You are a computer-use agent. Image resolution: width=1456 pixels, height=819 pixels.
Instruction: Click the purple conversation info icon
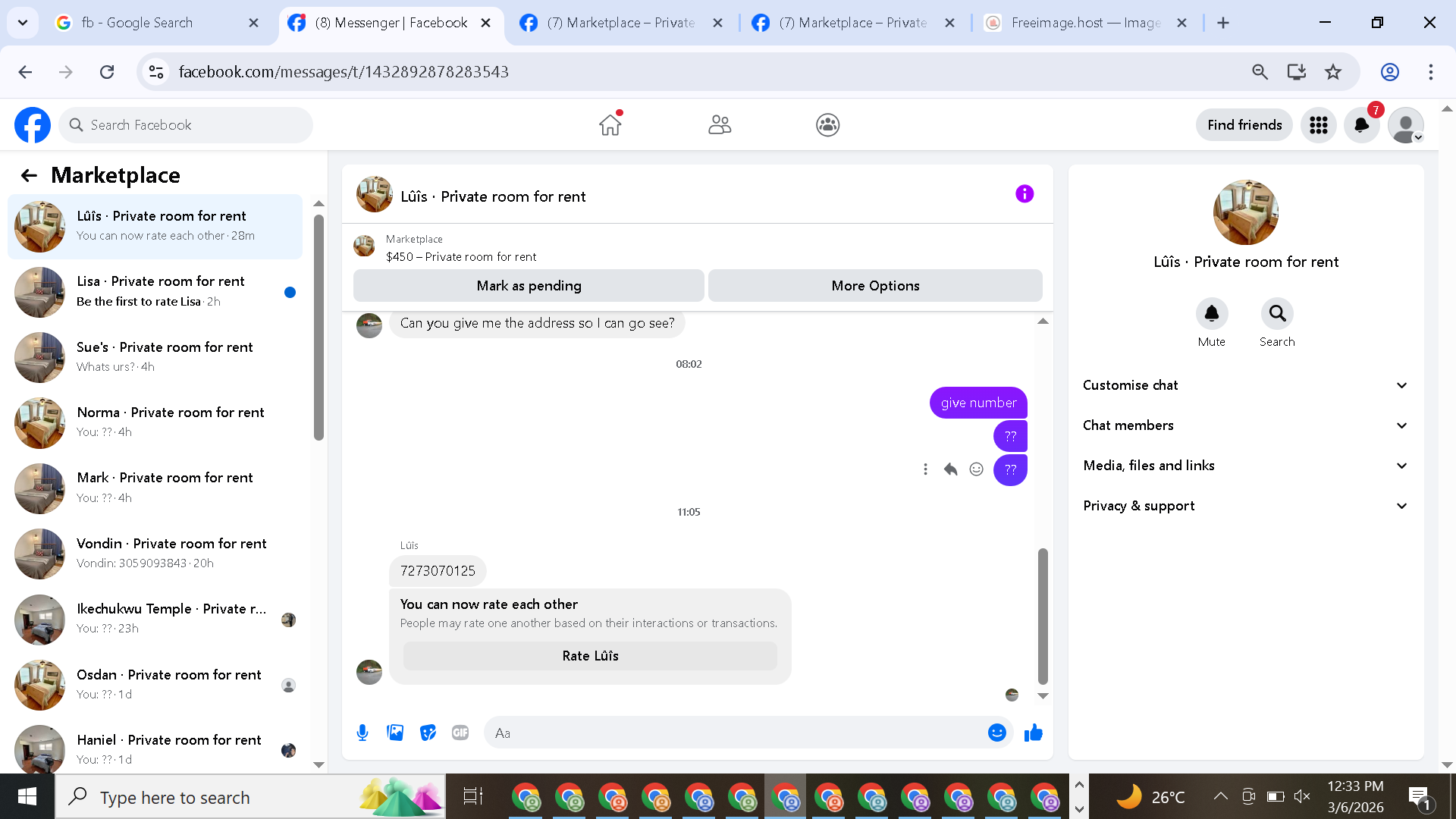[x=1024, y=194]
